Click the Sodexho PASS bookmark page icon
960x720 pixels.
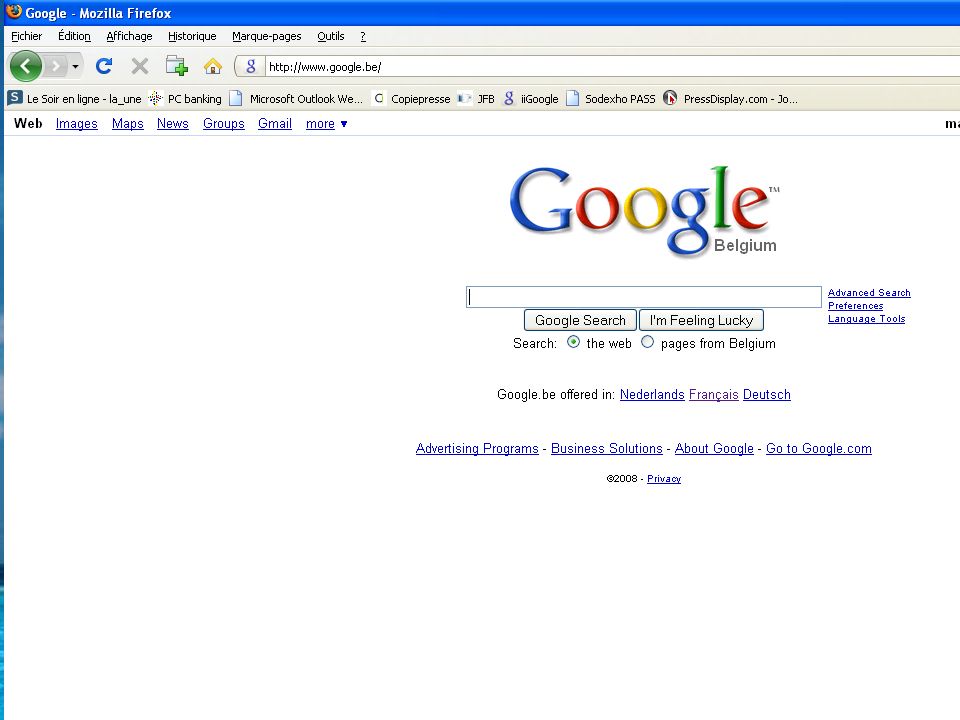(x=572, y=98)
